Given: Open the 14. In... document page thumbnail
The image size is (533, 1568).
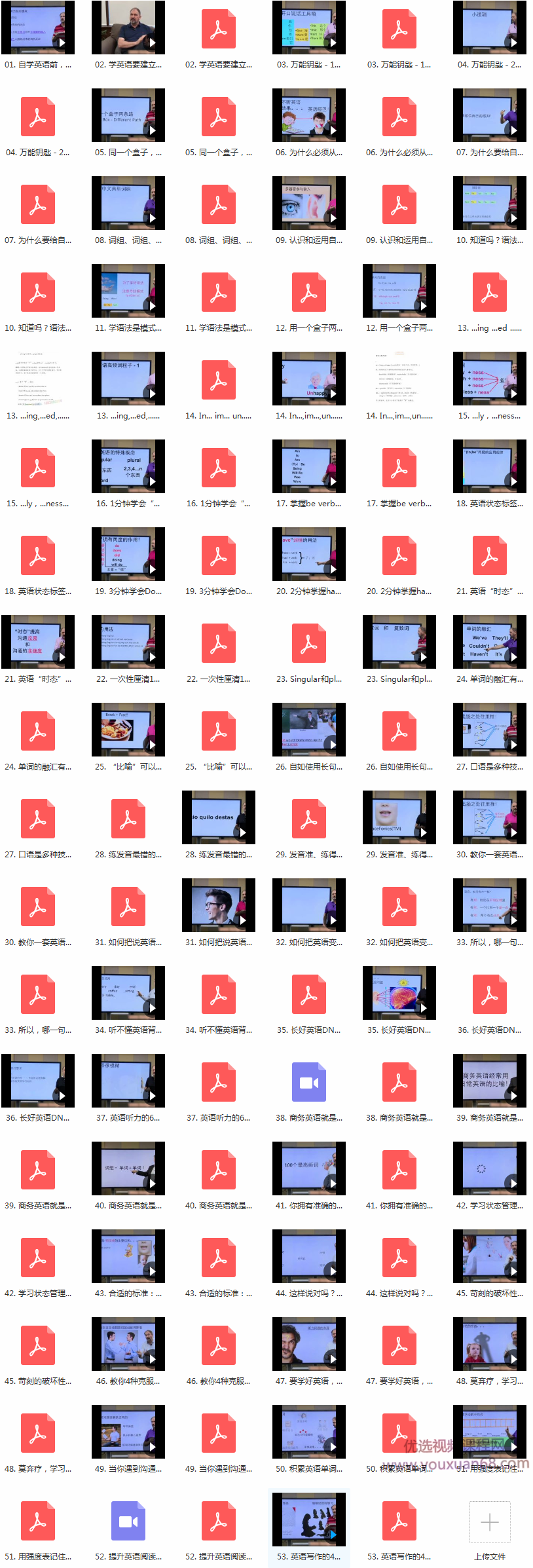Looking at the screenshot, I should 399,380.
